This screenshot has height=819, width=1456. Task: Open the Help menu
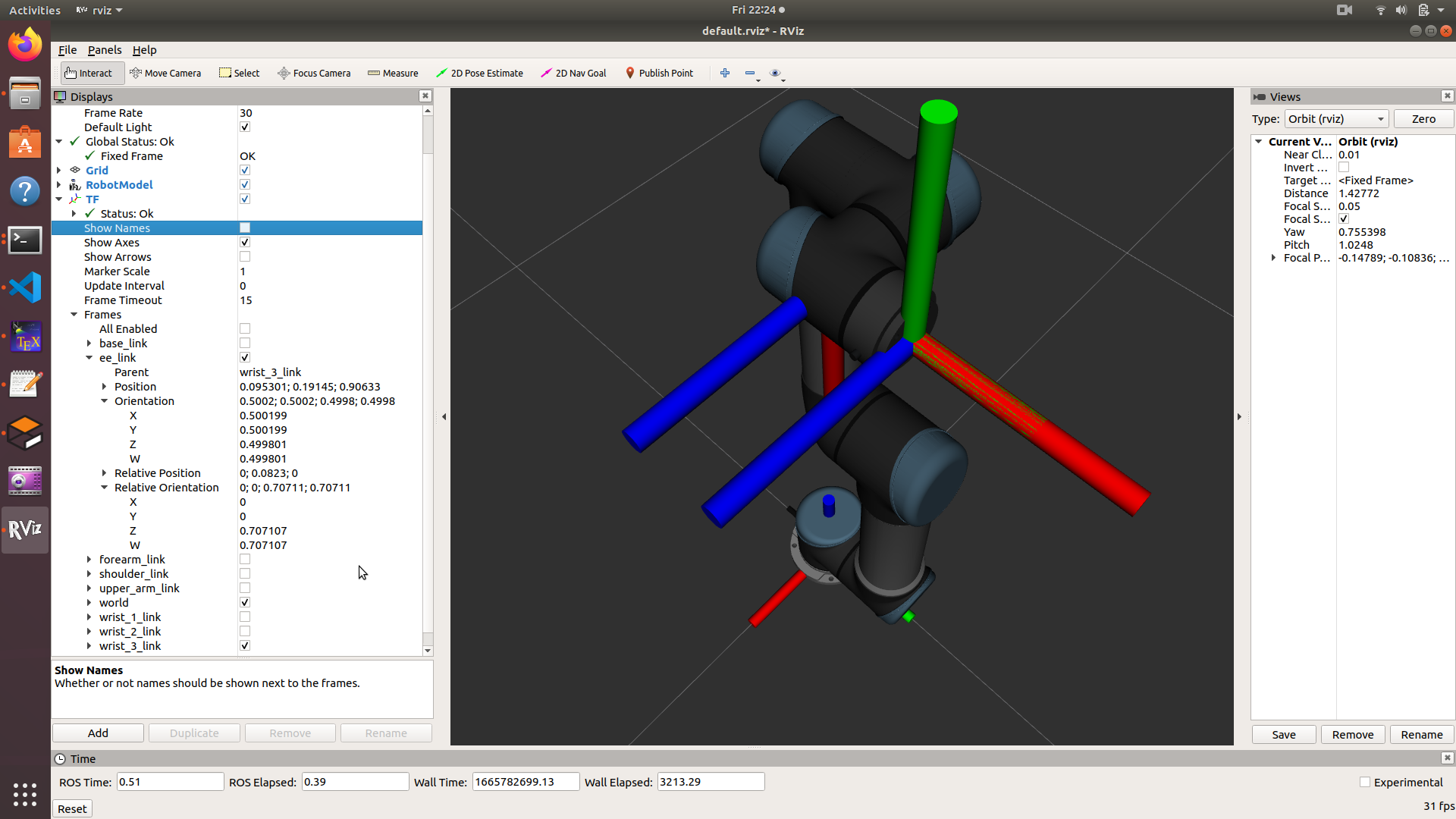(x=144, y=50)
